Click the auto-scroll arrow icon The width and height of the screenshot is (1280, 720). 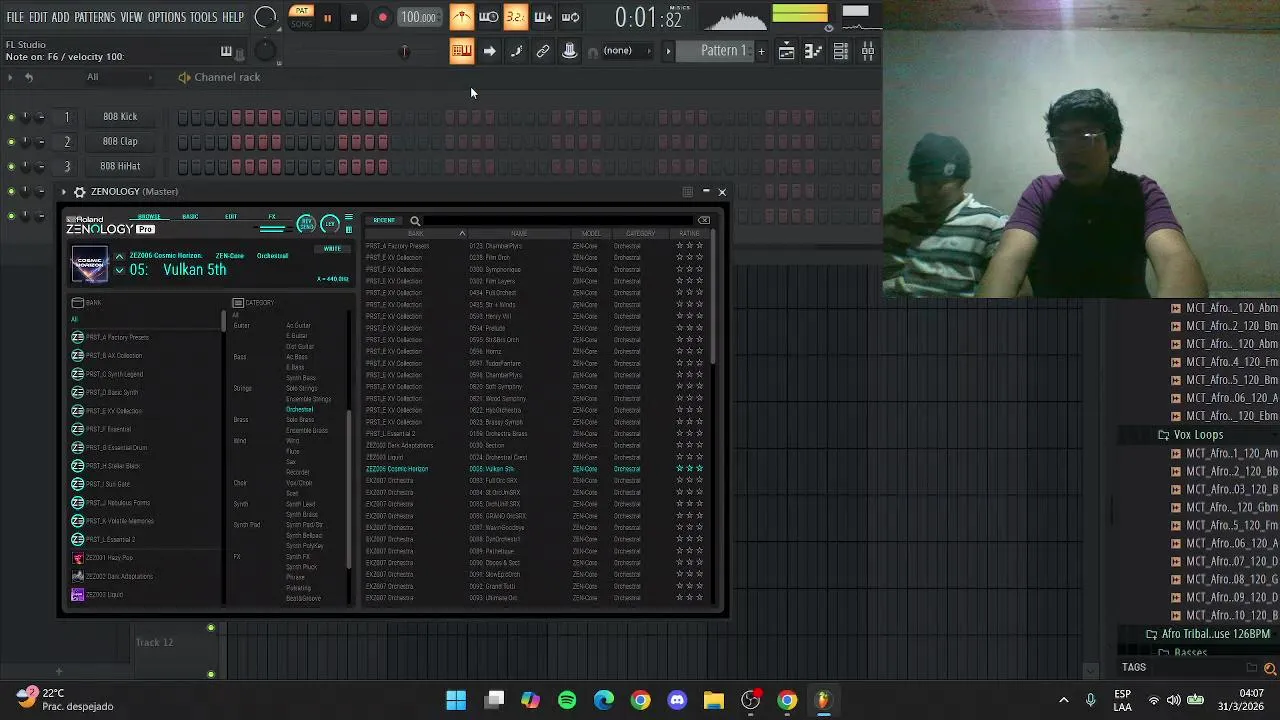click(489, 51)
